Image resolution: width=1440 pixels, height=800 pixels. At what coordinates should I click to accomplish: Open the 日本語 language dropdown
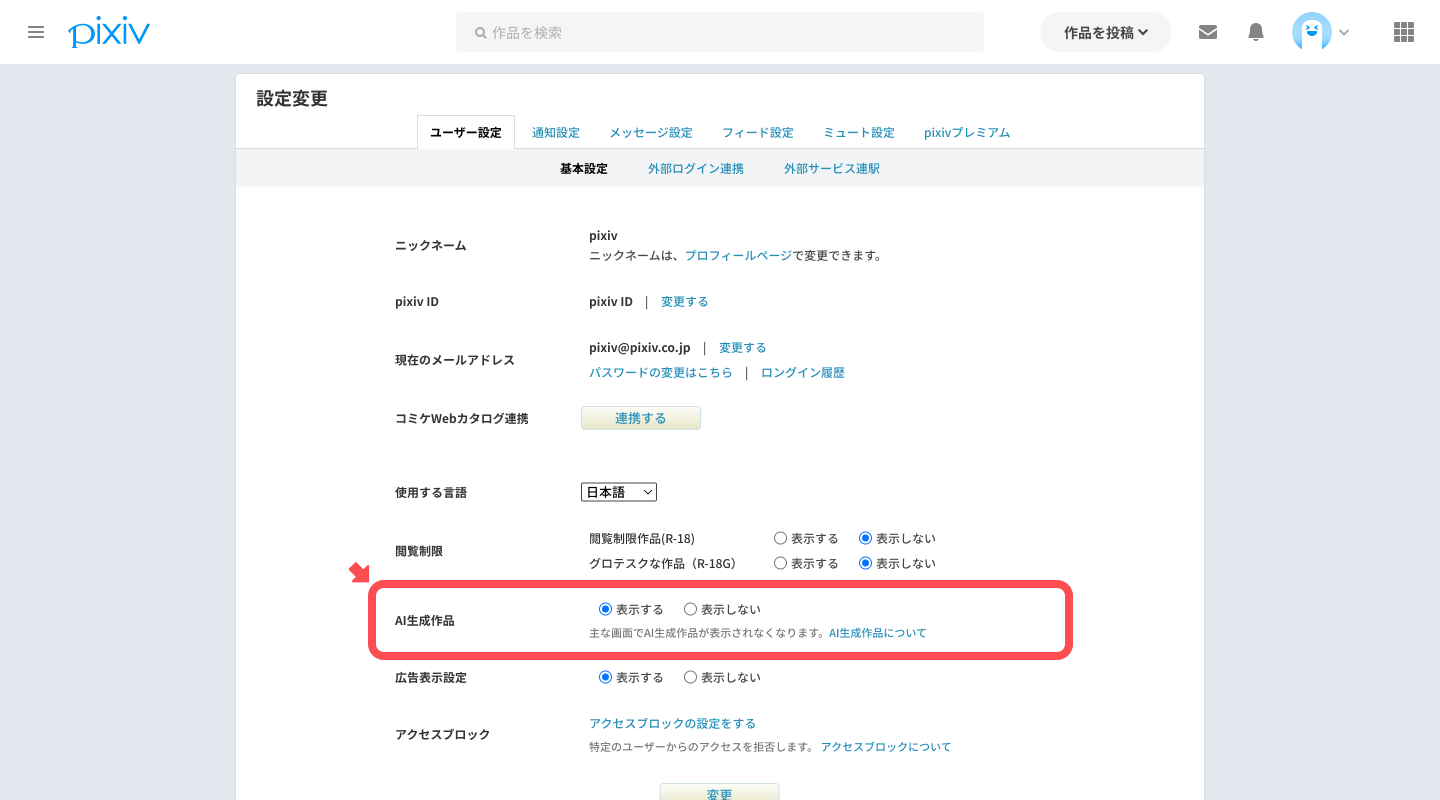618,492
